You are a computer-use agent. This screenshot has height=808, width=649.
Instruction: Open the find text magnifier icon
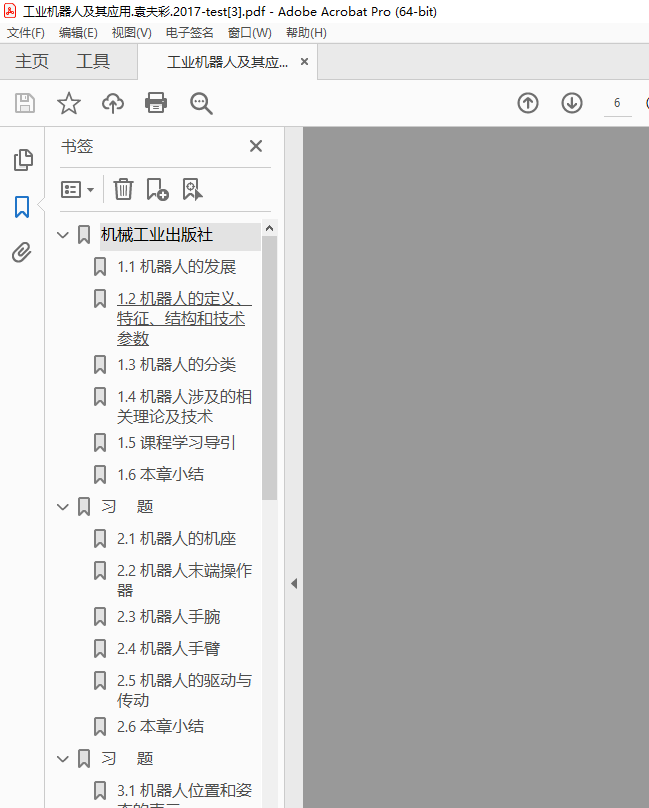[x=201, y=103]
